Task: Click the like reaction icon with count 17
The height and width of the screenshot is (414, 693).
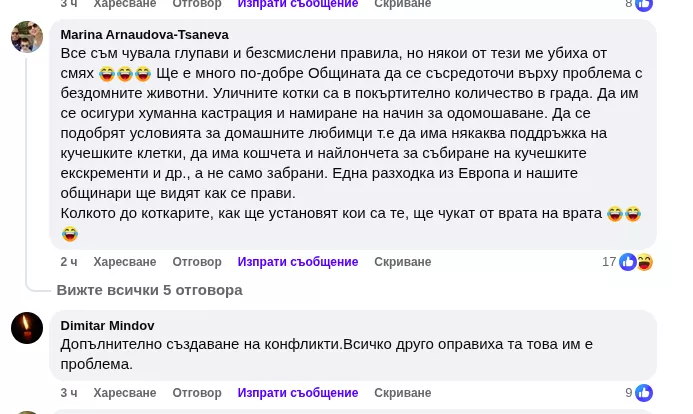Action: pos(628,262)
